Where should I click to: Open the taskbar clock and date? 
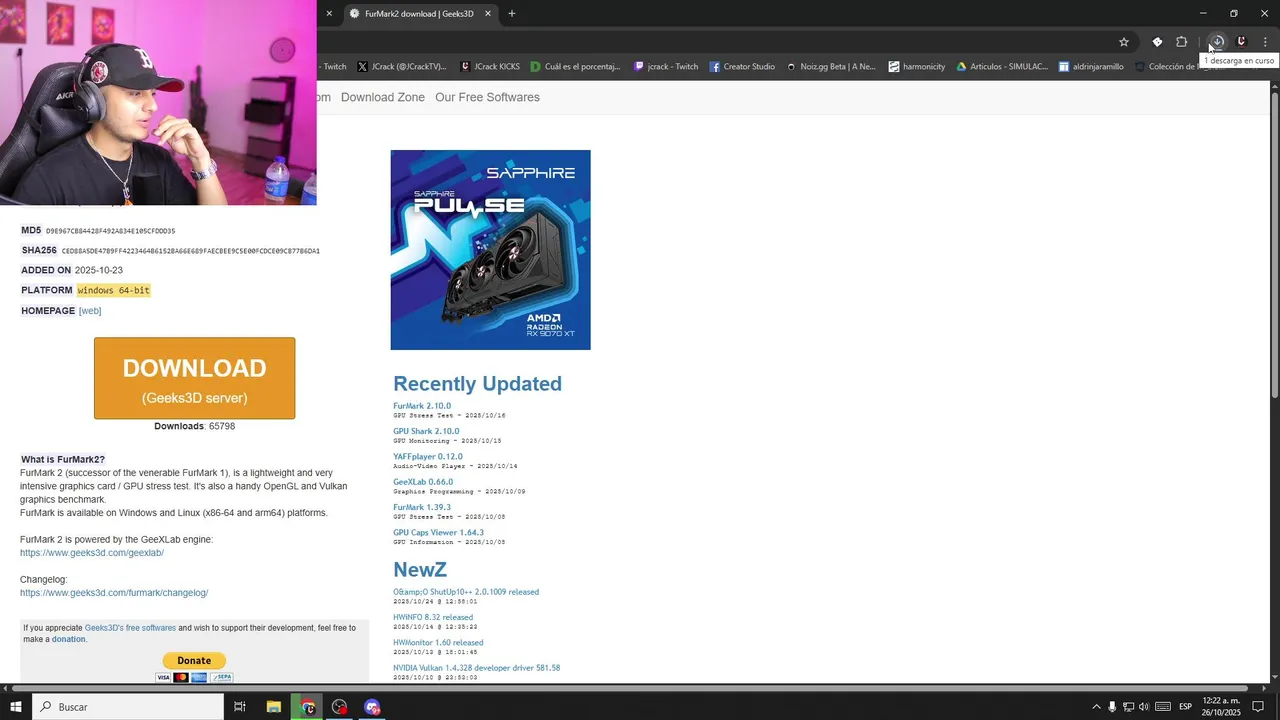[x=1221, y=707]
